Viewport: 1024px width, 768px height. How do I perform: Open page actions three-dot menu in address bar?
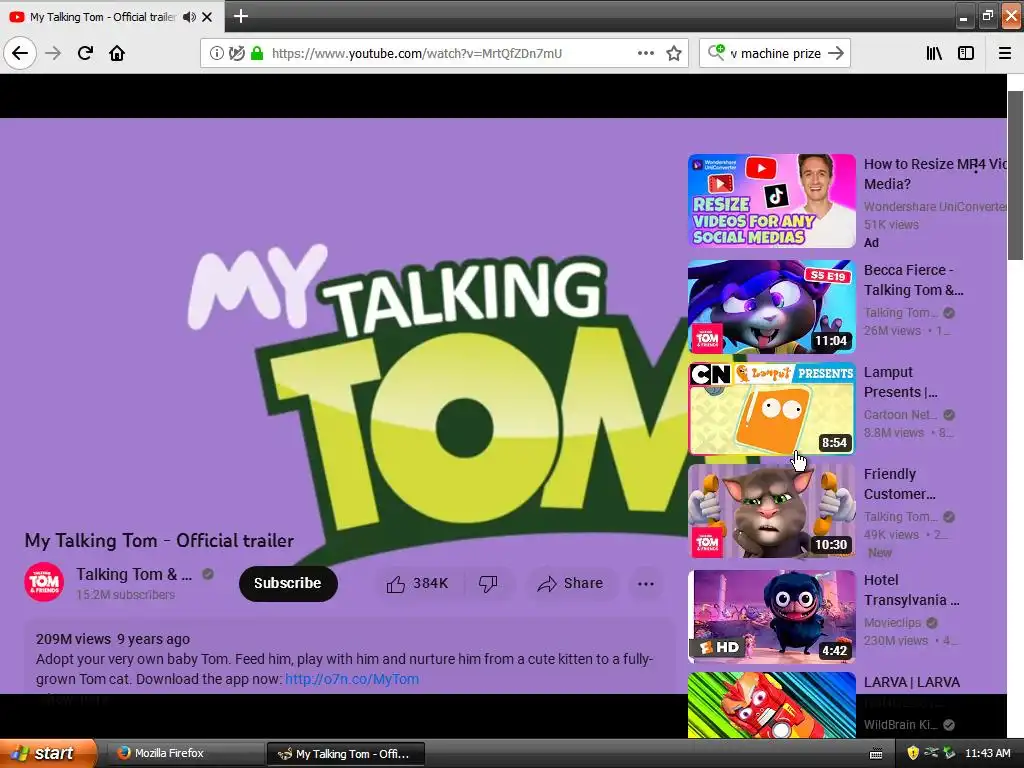click(x=646, y=54)
